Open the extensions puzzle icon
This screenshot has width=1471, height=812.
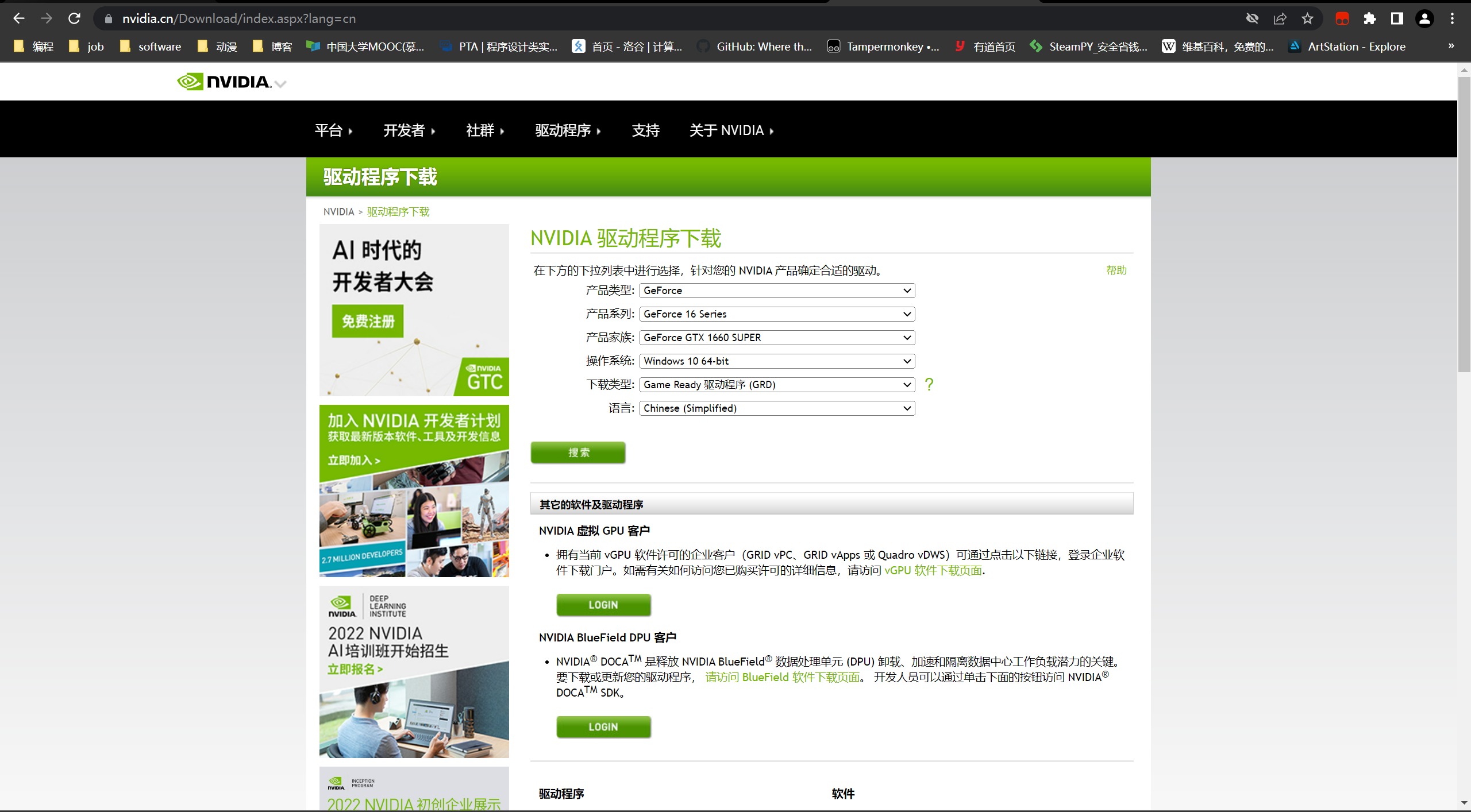tap(1370, 18)
